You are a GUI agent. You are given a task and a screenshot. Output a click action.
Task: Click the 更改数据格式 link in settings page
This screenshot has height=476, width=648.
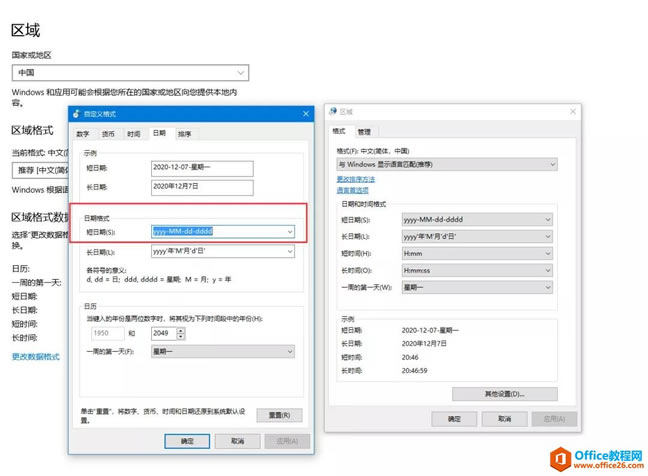pos(36,357)
